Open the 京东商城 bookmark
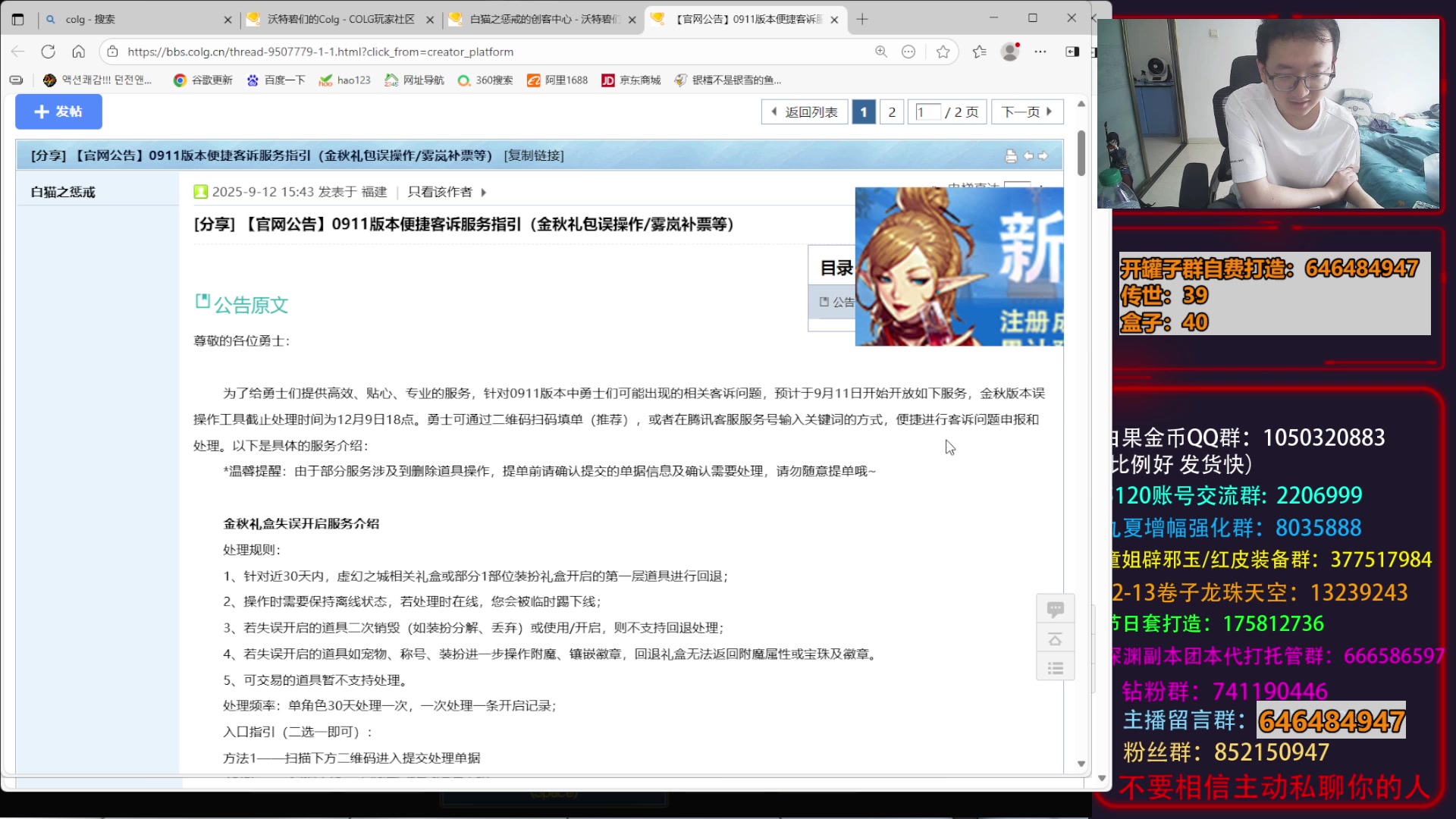The height and width of the screenshot is (819, 1456). (631, 80)
